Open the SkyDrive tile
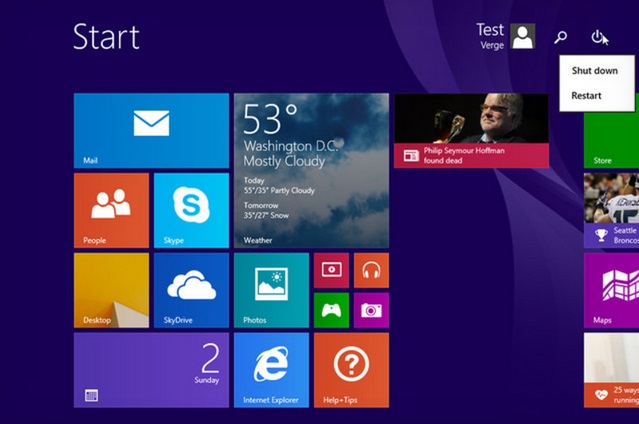The width and height of the screenshot is (639, 424). tap(191, 290)
